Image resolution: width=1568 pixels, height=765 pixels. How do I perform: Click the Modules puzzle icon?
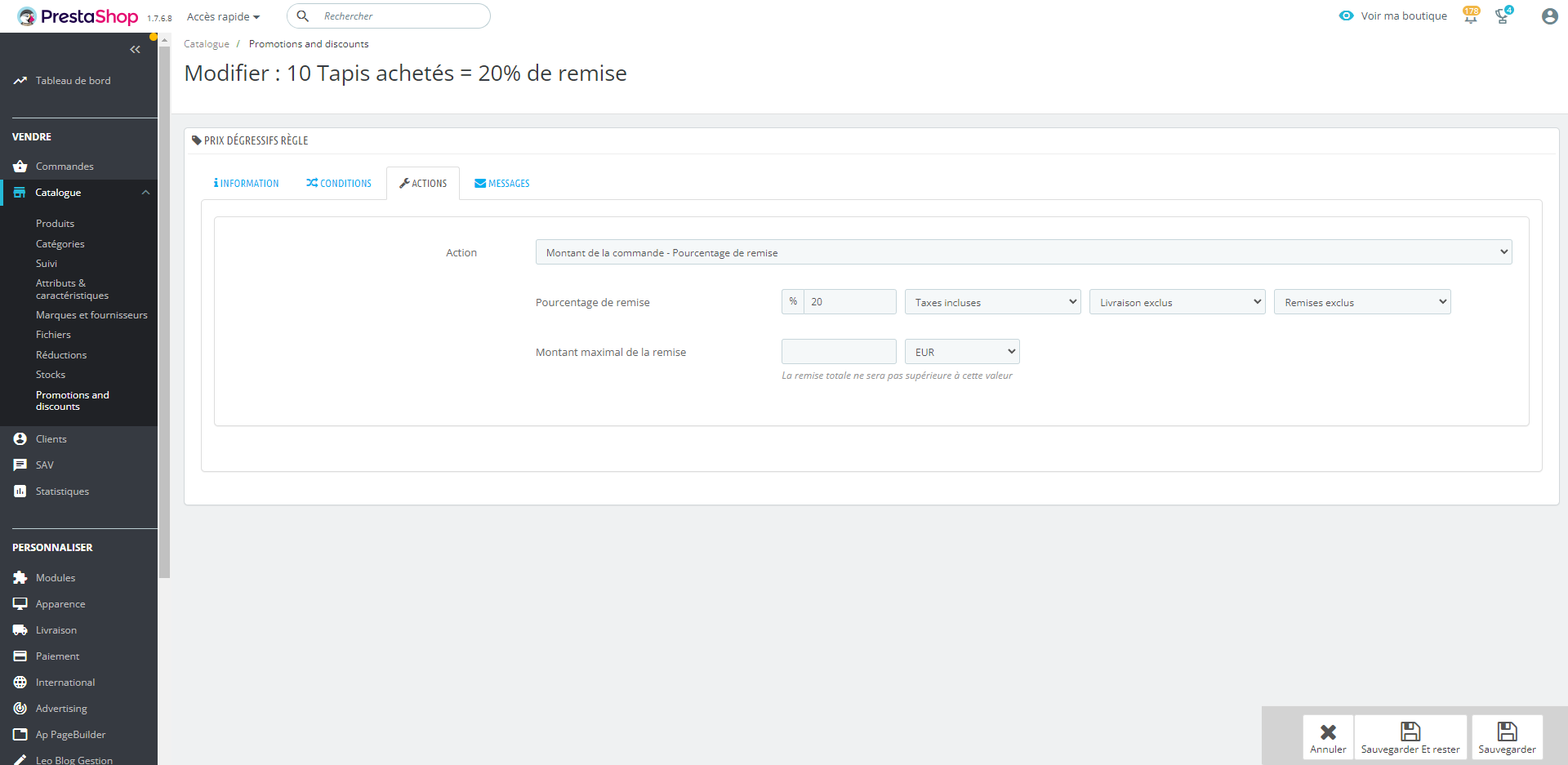[20, 578]
